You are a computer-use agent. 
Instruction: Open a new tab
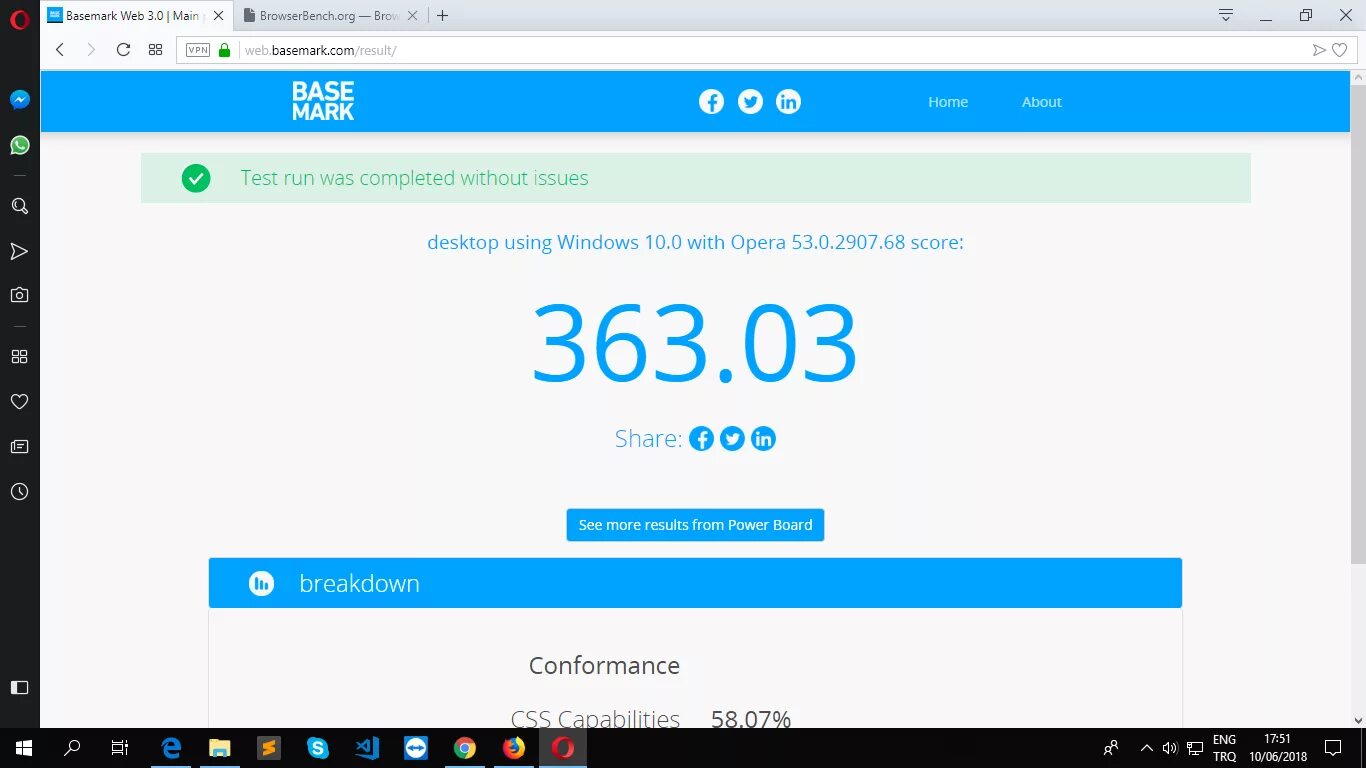(443, 16)
